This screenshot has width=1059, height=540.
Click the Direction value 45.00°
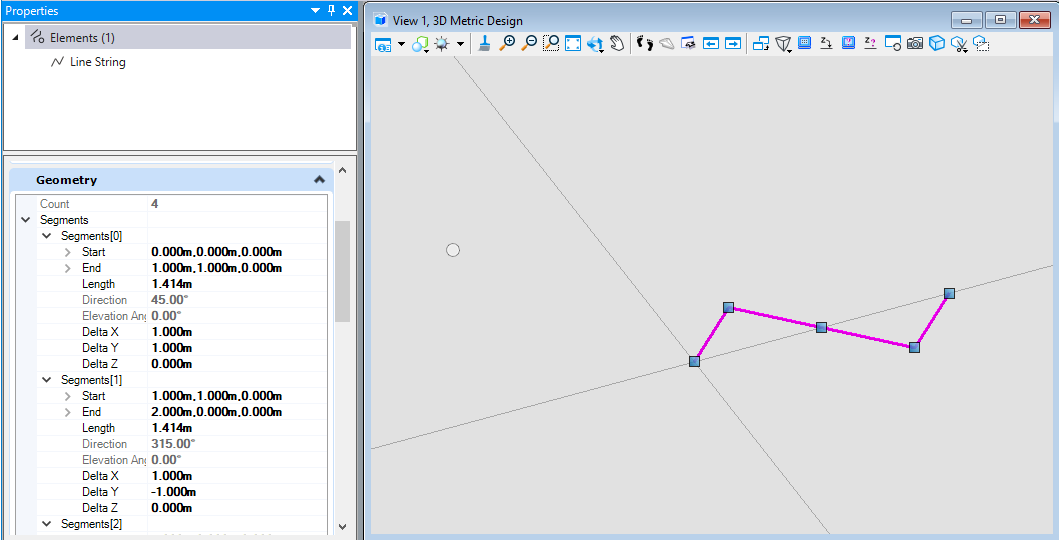click(x=169, y=300)
